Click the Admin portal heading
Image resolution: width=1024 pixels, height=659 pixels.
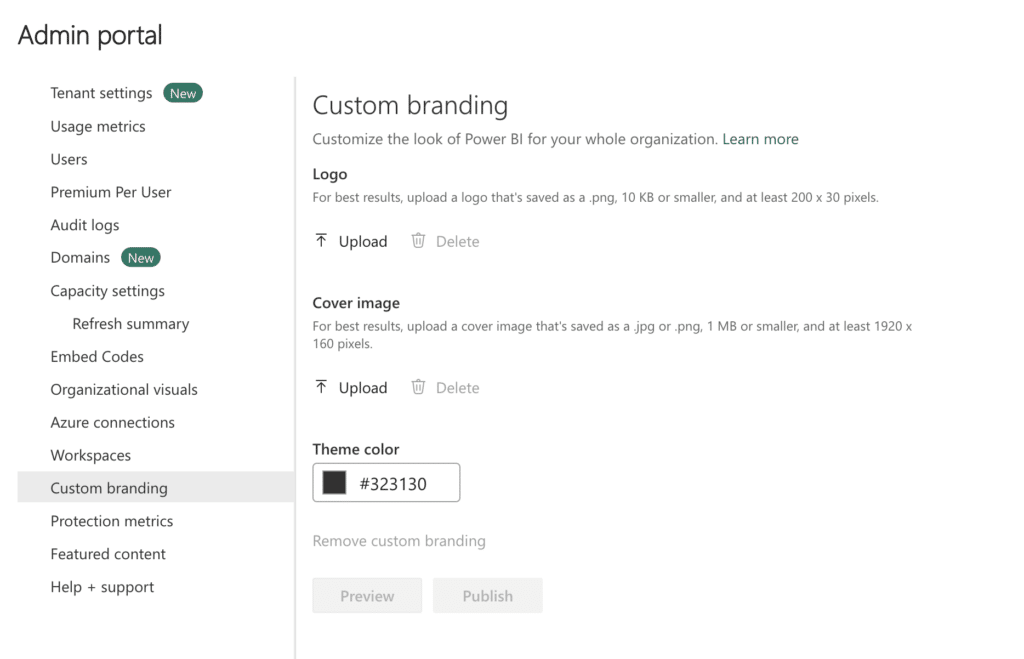90,35
